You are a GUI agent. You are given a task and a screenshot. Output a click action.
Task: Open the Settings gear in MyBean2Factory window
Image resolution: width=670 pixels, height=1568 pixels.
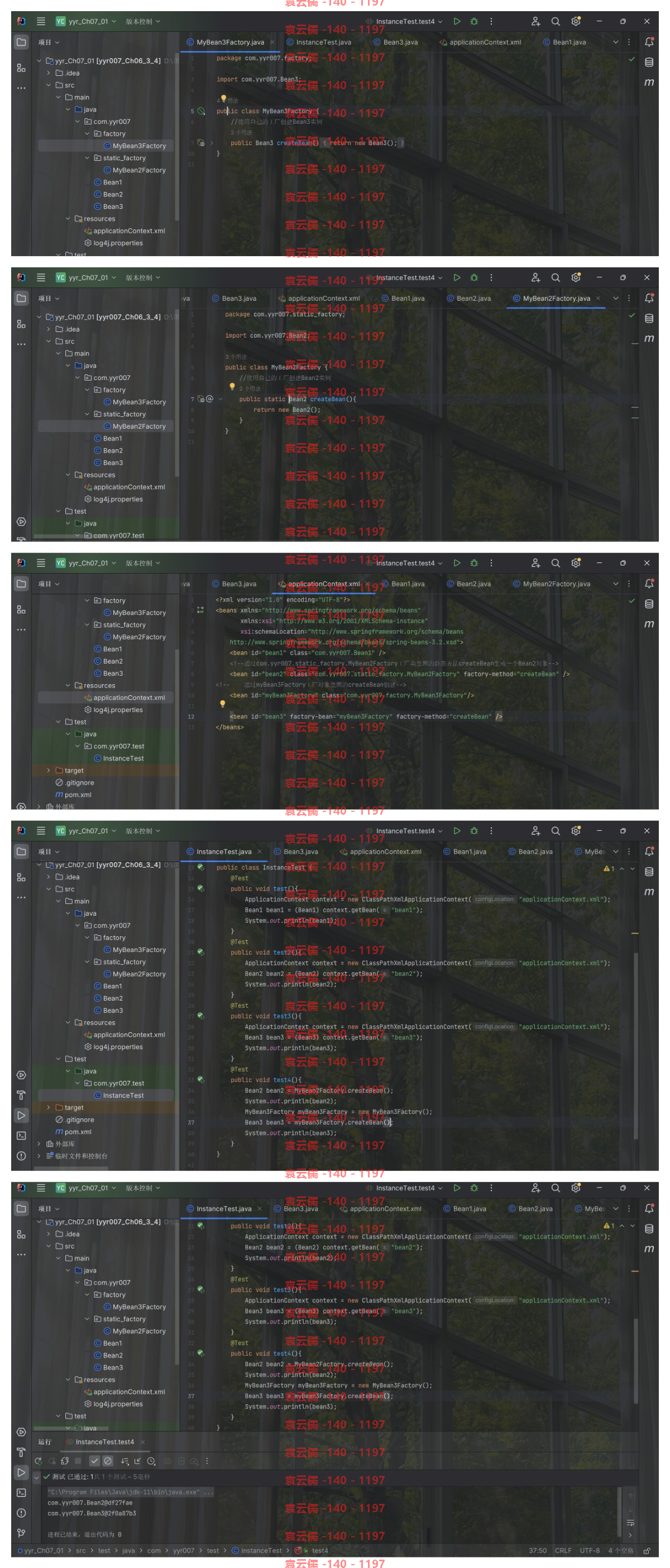pos(576,277)
